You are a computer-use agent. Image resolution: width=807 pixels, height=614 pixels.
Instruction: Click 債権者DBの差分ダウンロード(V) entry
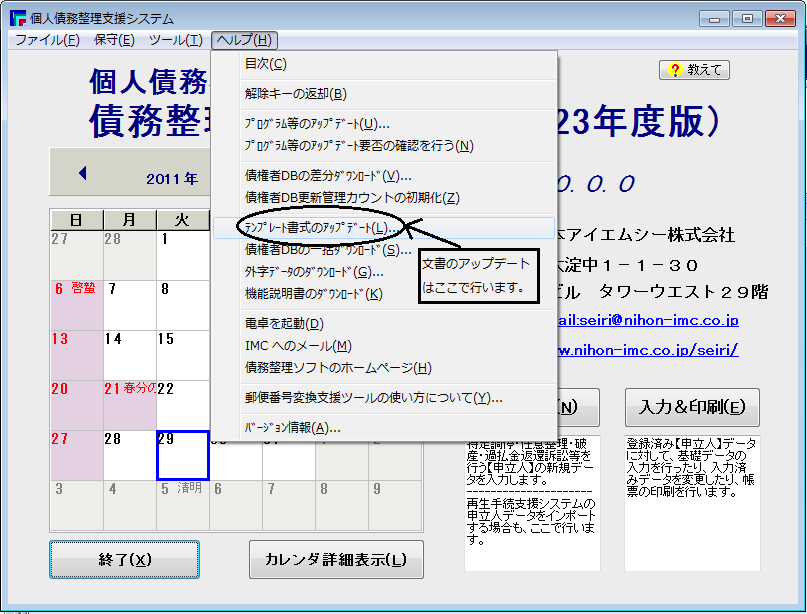click(328, 176)
